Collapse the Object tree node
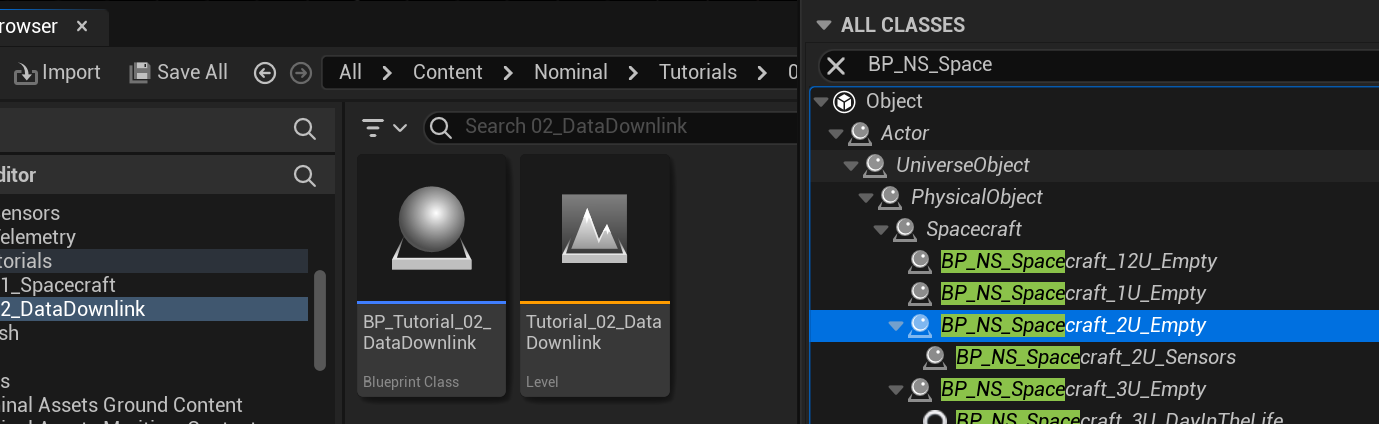 tap(821, 101)
